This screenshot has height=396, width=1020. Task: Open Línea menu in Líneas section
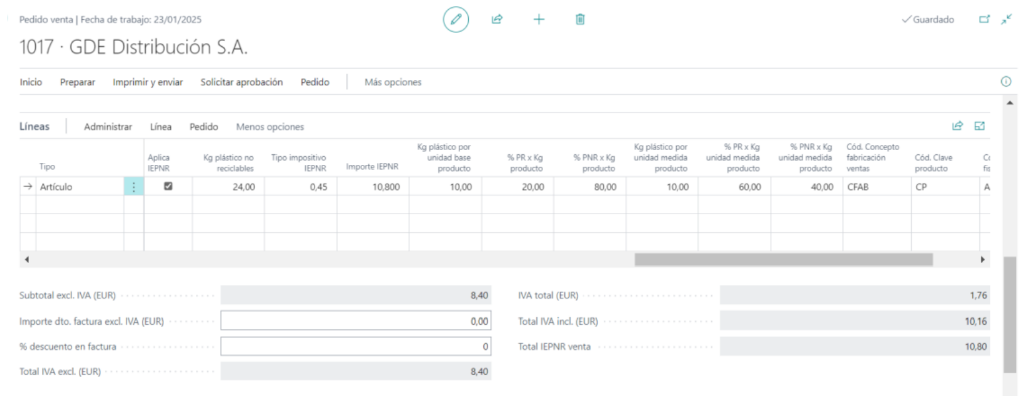click(161, 127)
